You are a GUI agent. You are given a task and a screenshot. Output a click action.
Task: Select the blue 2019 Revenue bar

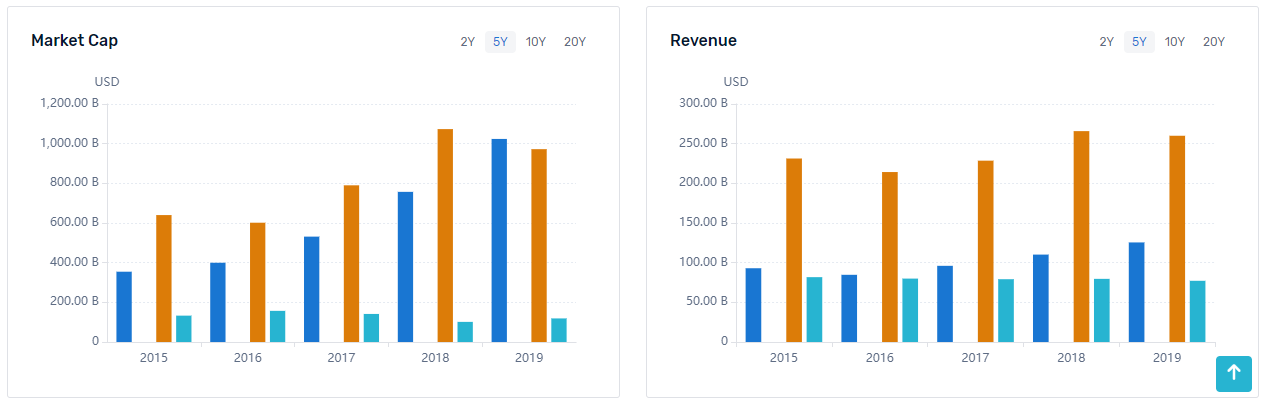pos(1136,292)
